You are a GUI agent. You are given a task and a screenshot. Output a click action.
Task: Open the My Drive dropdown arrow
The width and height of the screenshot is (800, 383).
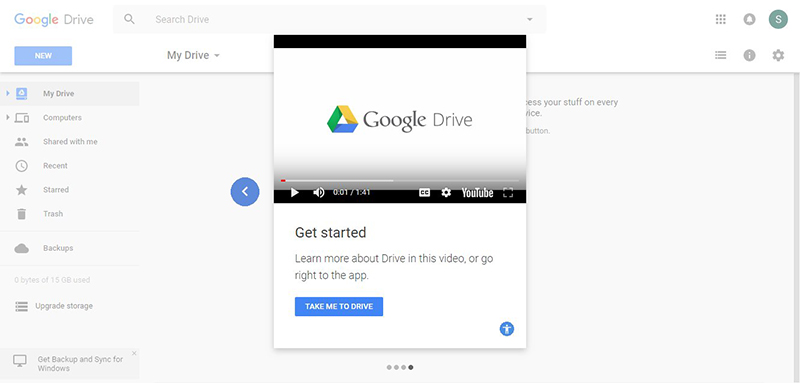coord(217,56)
